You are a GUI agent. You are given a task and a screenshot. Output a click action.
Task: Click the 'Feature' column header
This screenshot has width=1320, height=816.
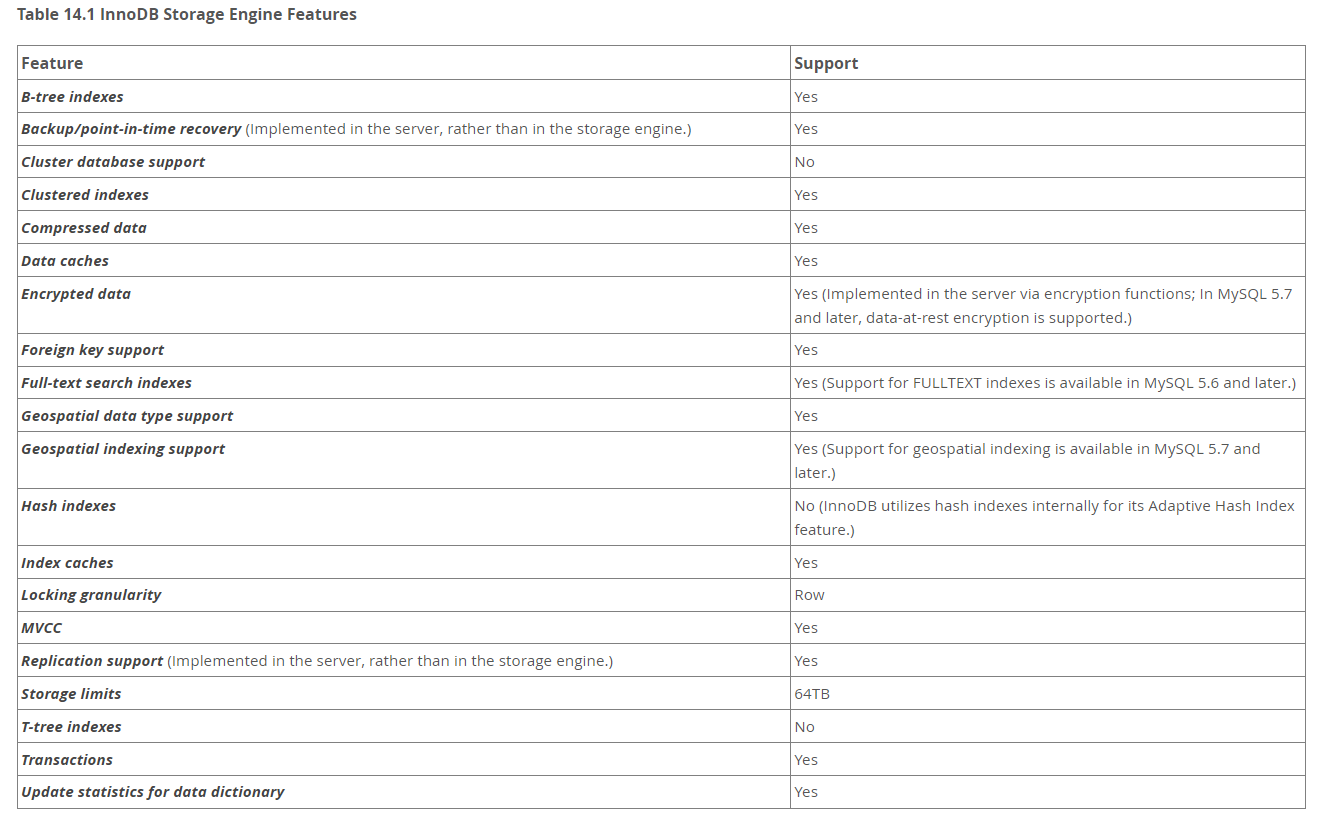[x=52, y=63]
